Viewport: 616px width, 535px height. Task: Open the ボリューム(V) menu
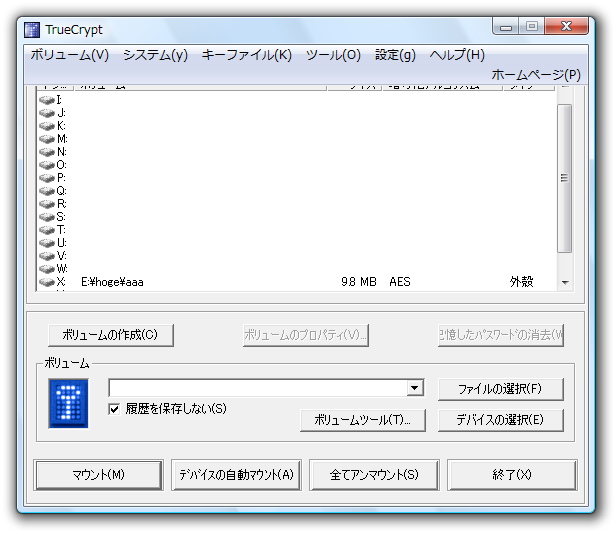click(70, 55)
